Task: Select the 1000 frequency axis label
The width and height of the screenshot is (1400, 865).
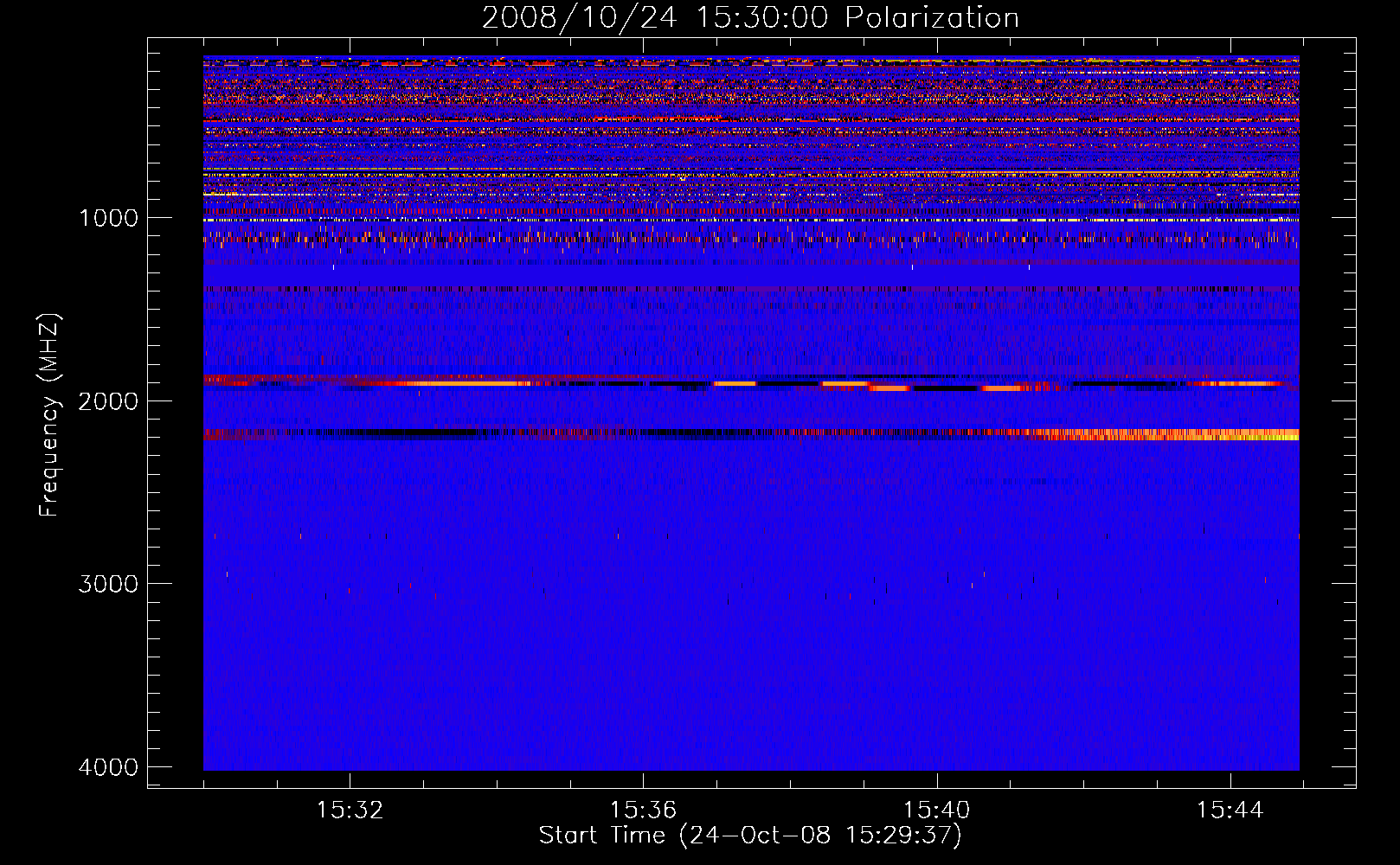Action: [108, 218]
